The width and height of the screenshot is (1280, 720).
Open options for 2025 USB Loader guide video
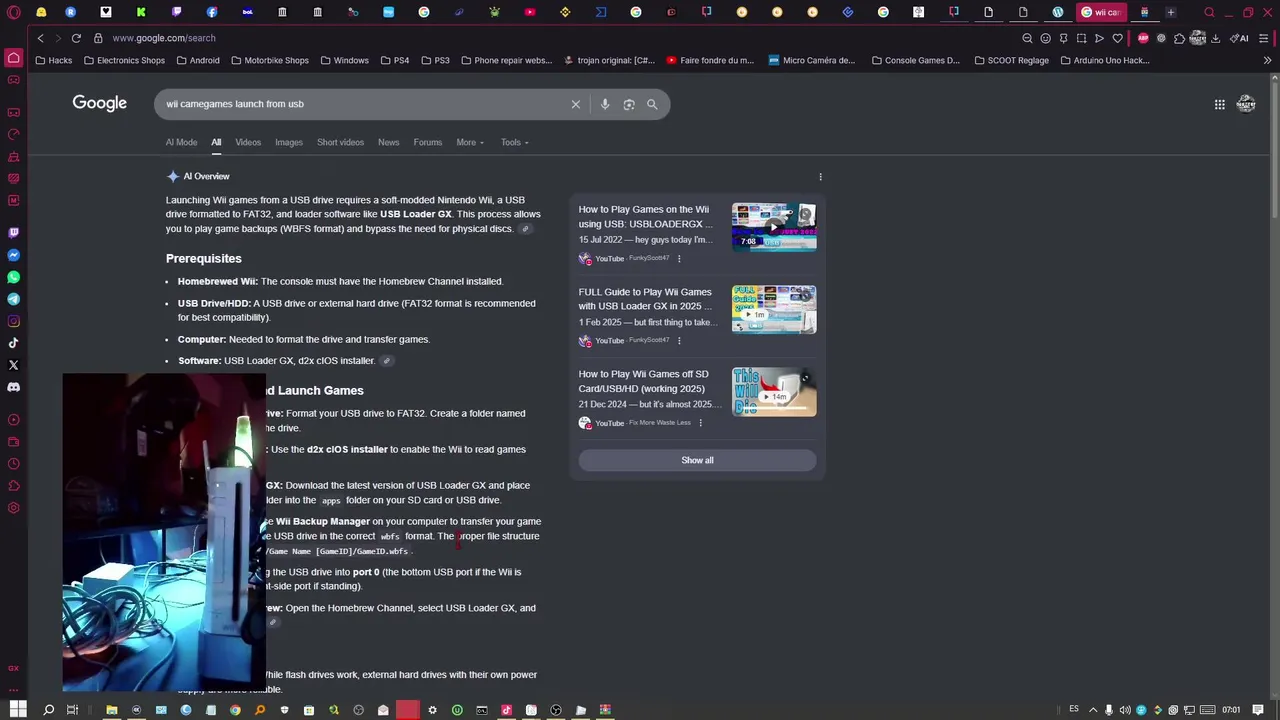679,341
